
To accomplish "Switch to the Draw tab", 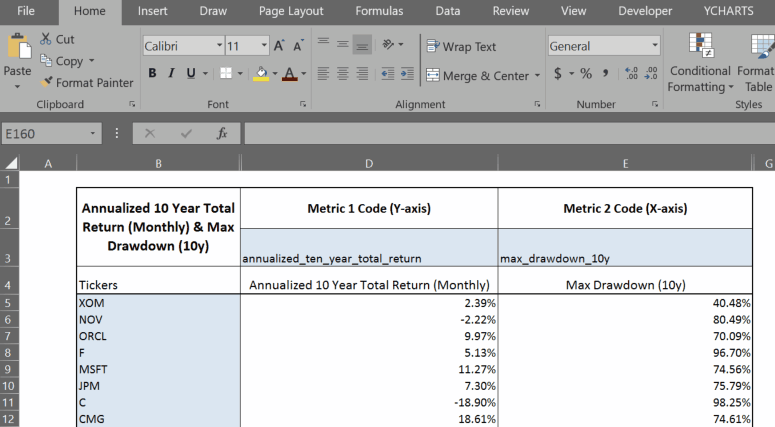I will pos(213,11).
